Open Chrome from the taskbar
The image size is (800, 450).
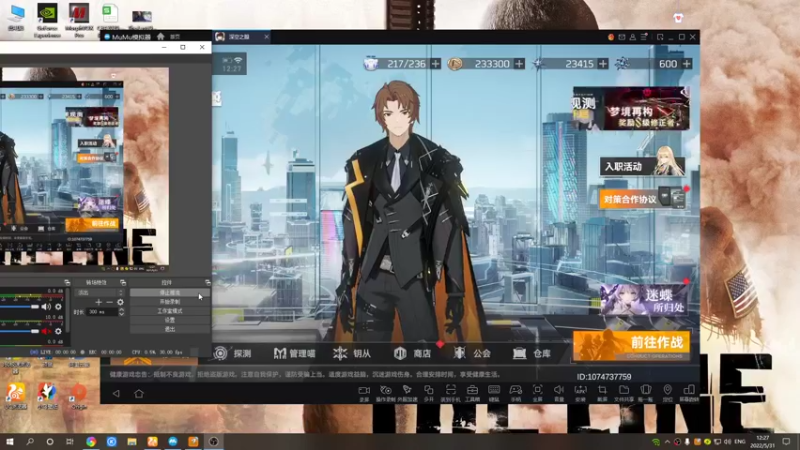point(91,441)
